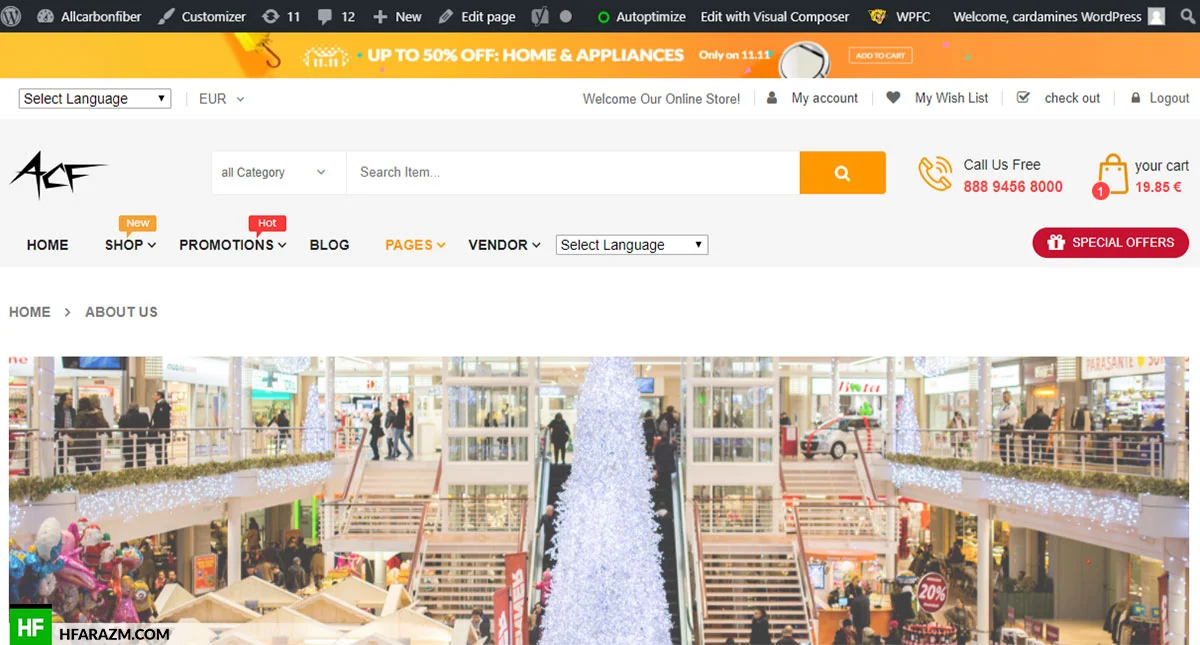Viewport: 1200px width, 645px height.
Task: Open the navigation bar Select Language dropdown
Action: coord(632,245)
